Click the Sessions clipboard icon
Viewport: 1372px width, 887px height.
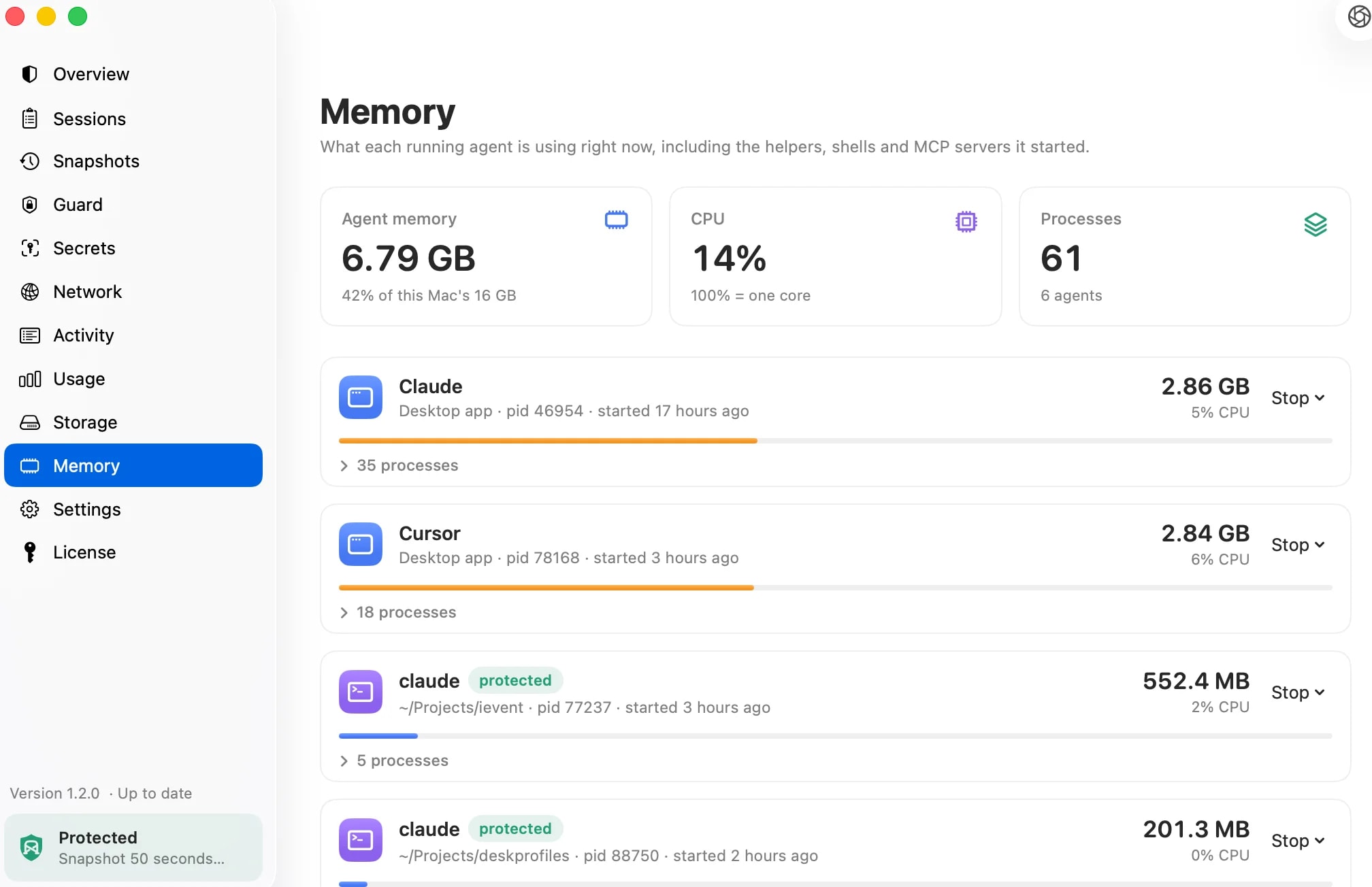click(x=29, y=118)
